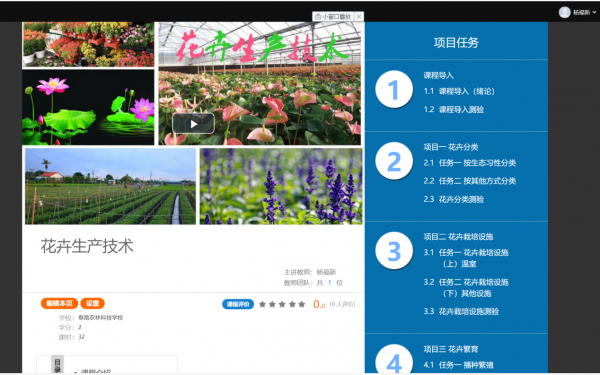
Task: Click the 主讲教师 teacher name
Action: pyautogui.click(x=326, y=272)
